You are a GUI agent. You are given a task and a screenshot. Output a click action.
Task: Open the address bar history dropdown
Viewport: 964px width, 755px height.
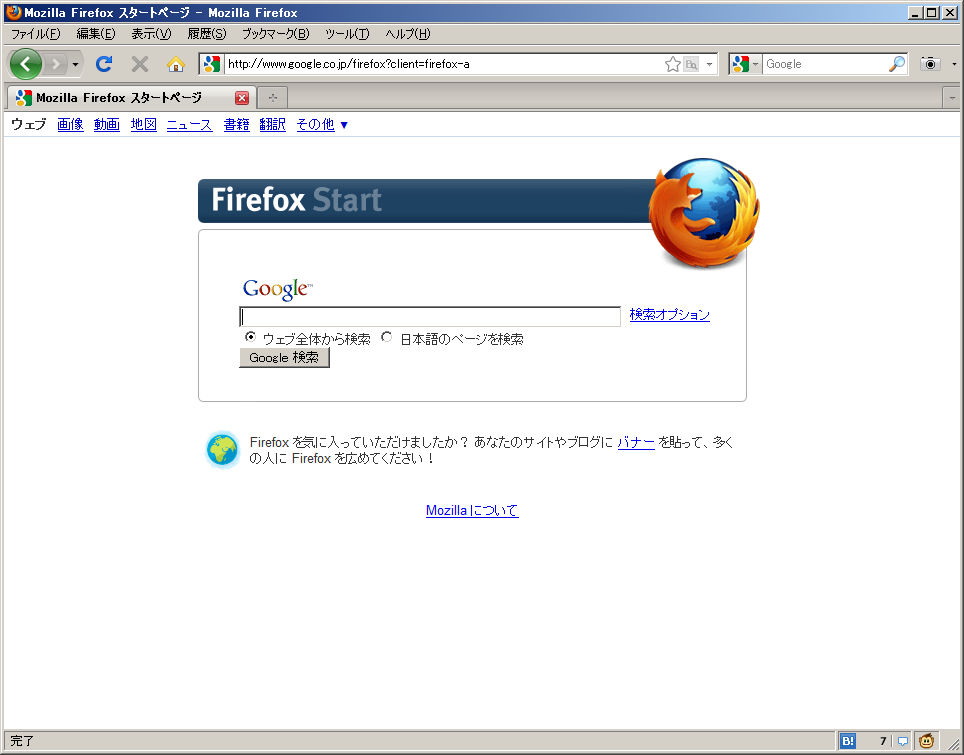click(709, 64)
